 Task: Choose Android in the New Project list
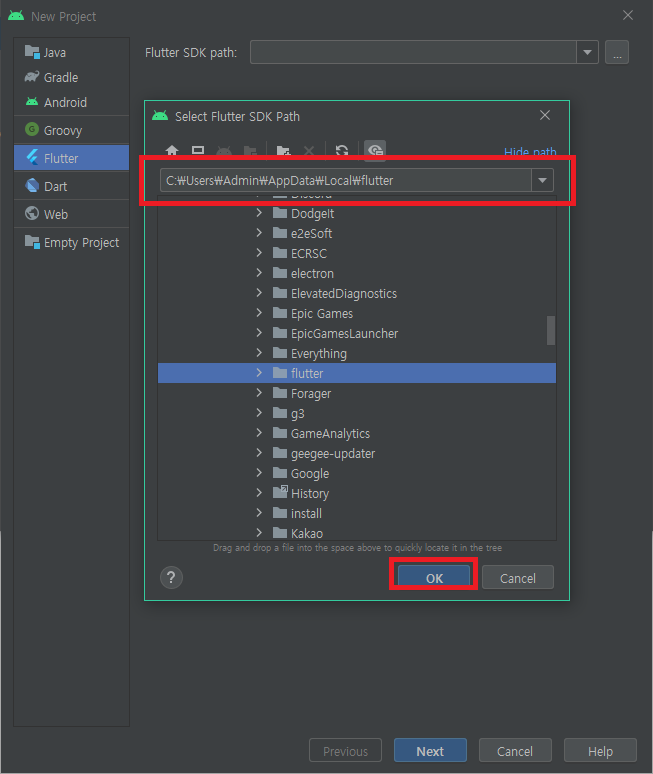72,102
